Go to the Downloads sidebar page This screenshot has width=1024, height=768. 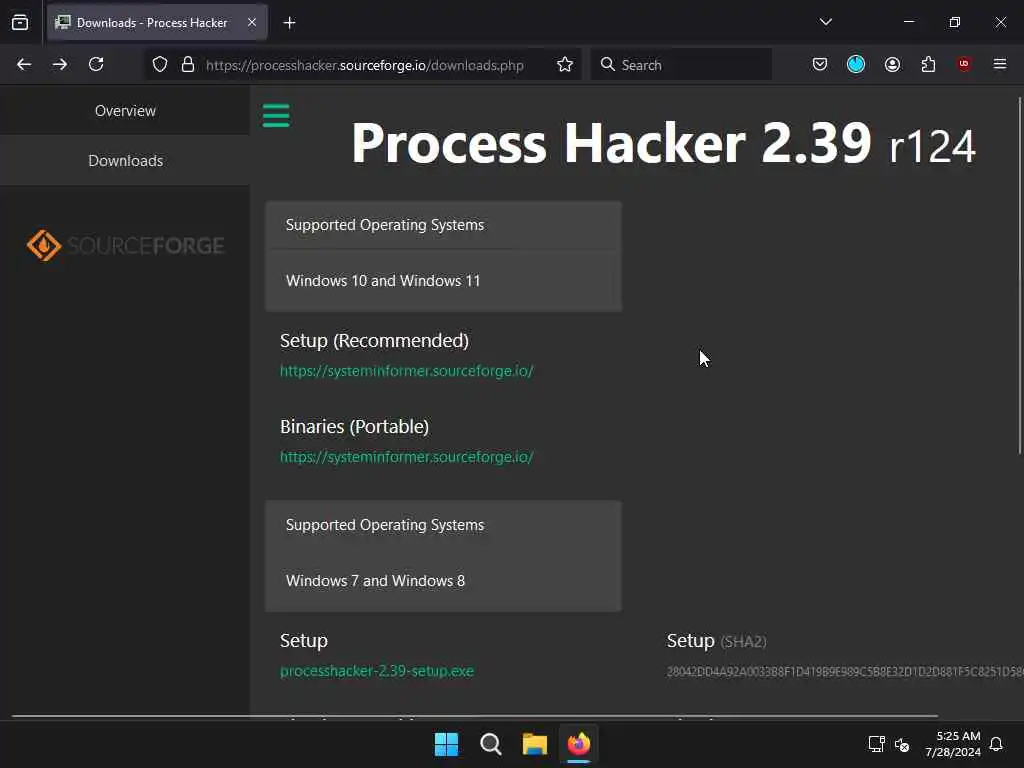tap(125, 161)
